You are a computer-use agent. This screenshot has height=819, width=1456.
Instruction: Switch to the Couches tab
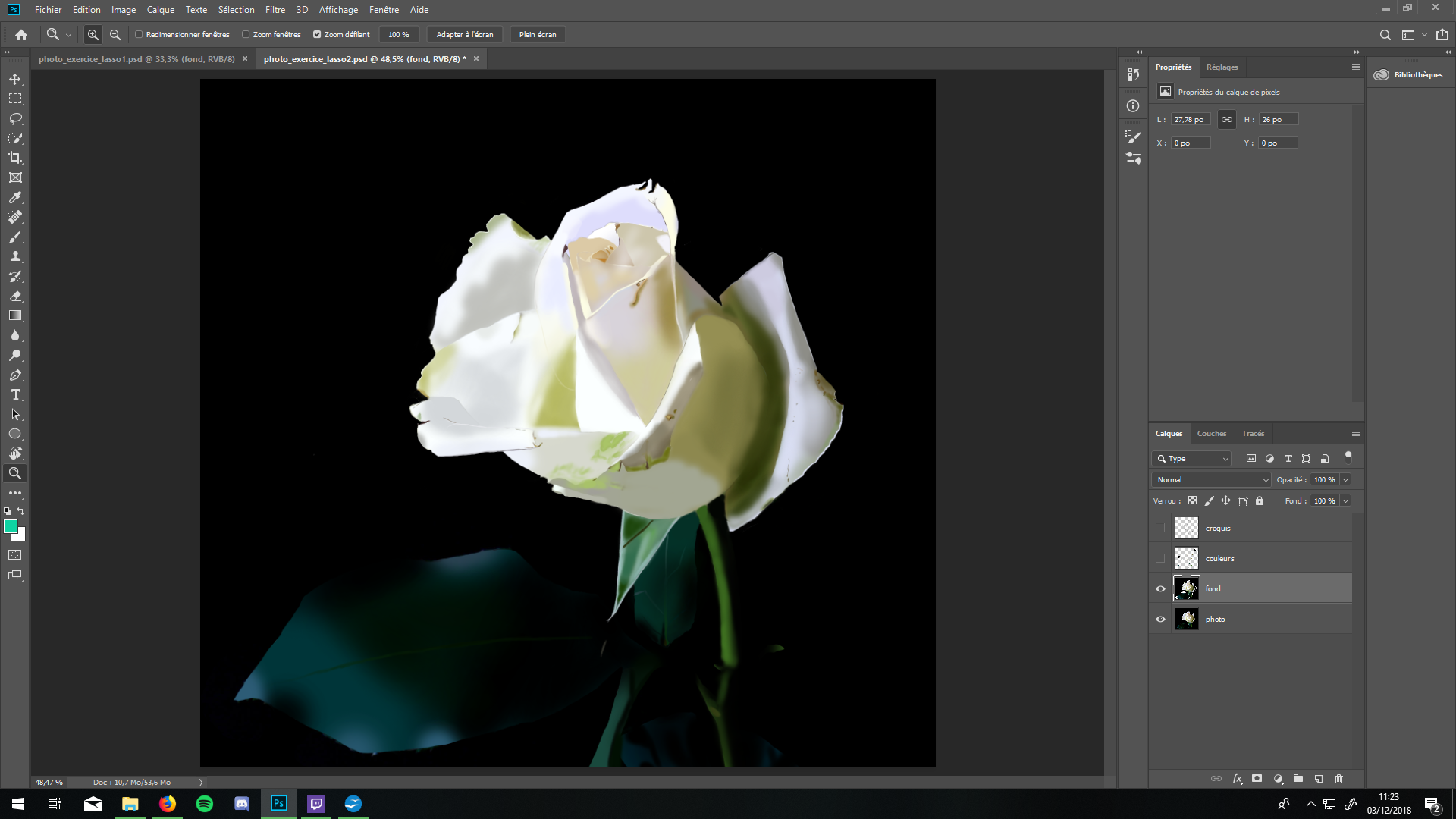coord(1211,434)
